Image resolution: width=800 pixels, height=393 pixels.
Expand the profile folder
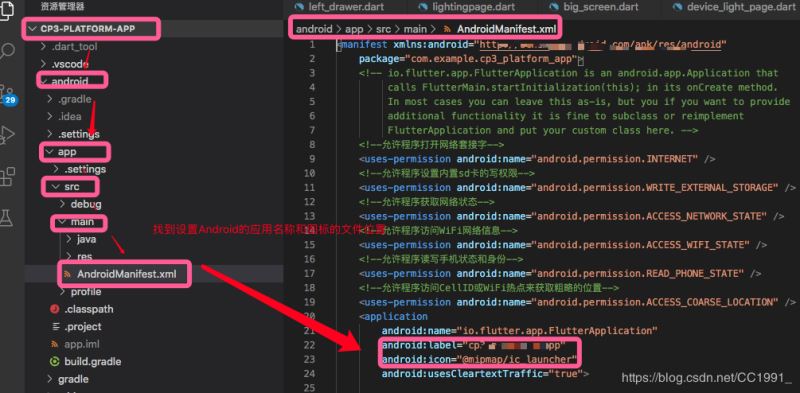62,292
